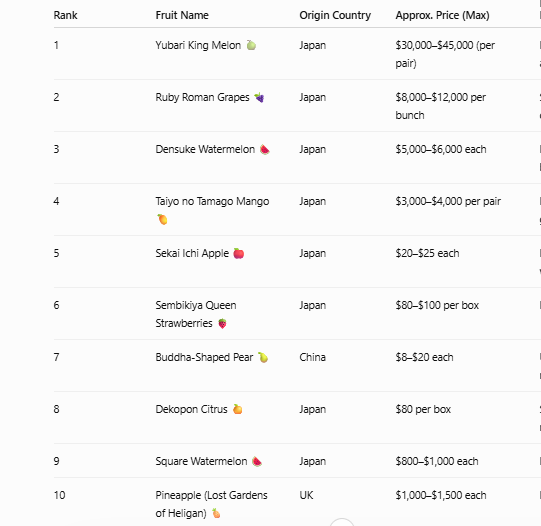Click the strawberry emoji next to Strawberries
The width and height of the screenshot is (541, 526).
223,324
